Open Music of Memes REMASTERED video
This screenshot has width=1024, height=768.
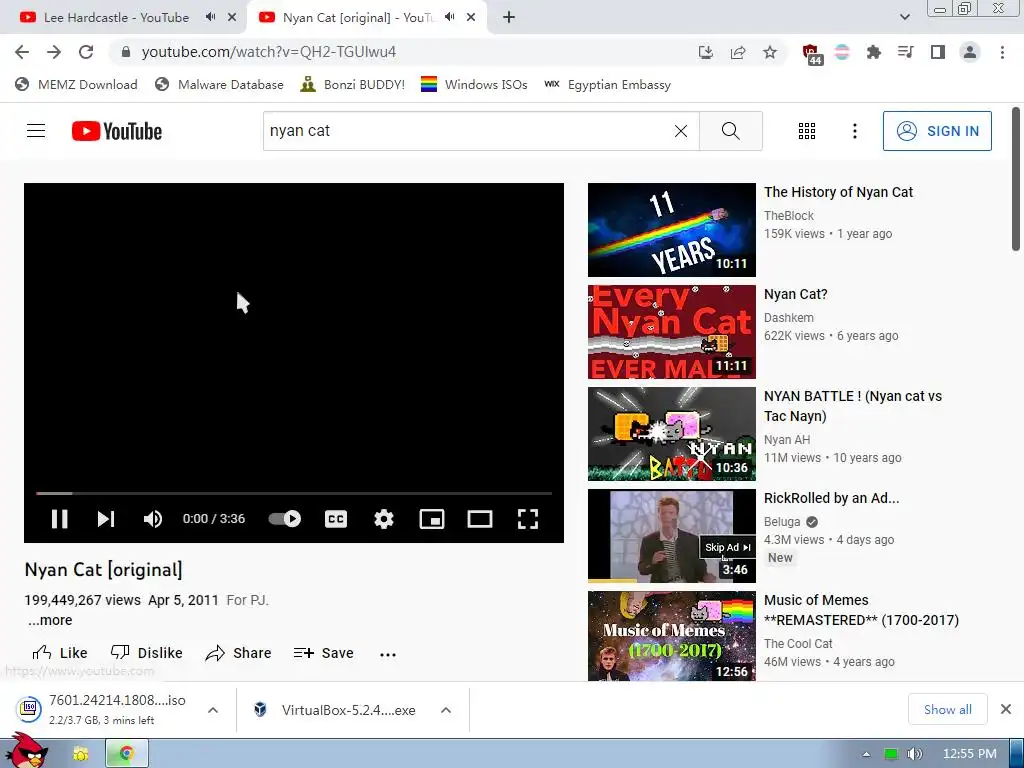(861, 610)
